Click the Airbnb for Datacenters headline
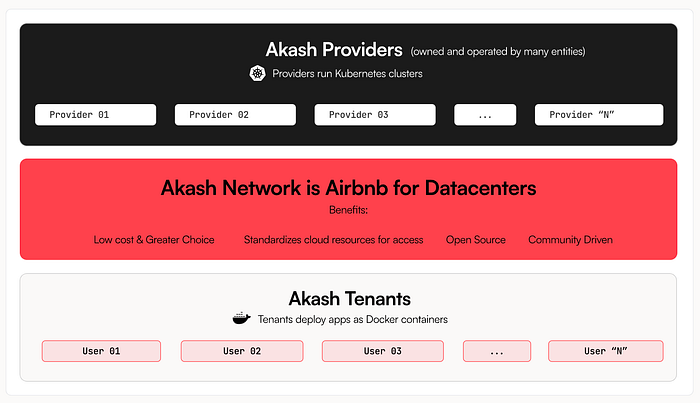 tap(349, 187)
